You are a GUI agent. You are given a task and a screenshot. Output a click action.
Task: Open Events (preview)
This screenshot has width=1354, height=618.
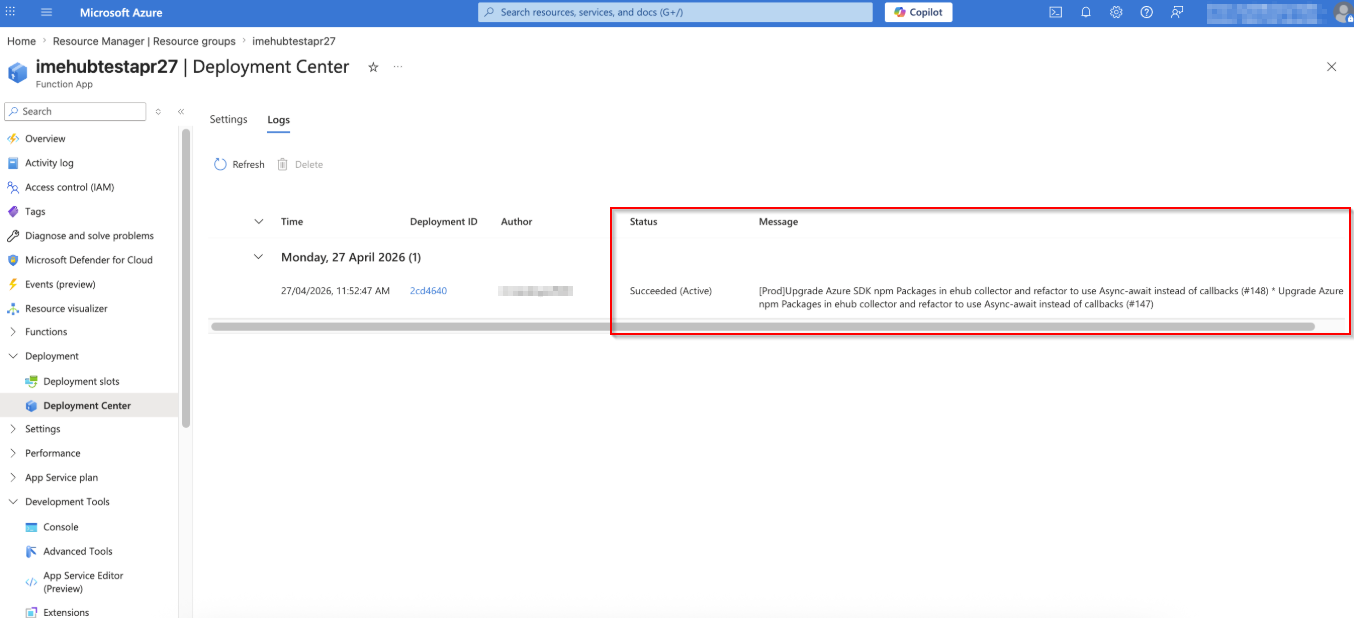(x=60, y=284)
